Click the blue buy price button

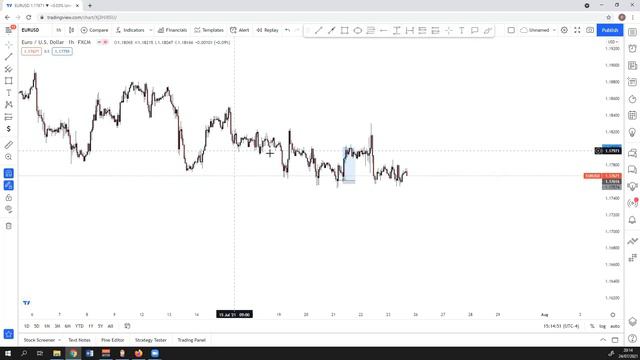click(x=62, y=51)
